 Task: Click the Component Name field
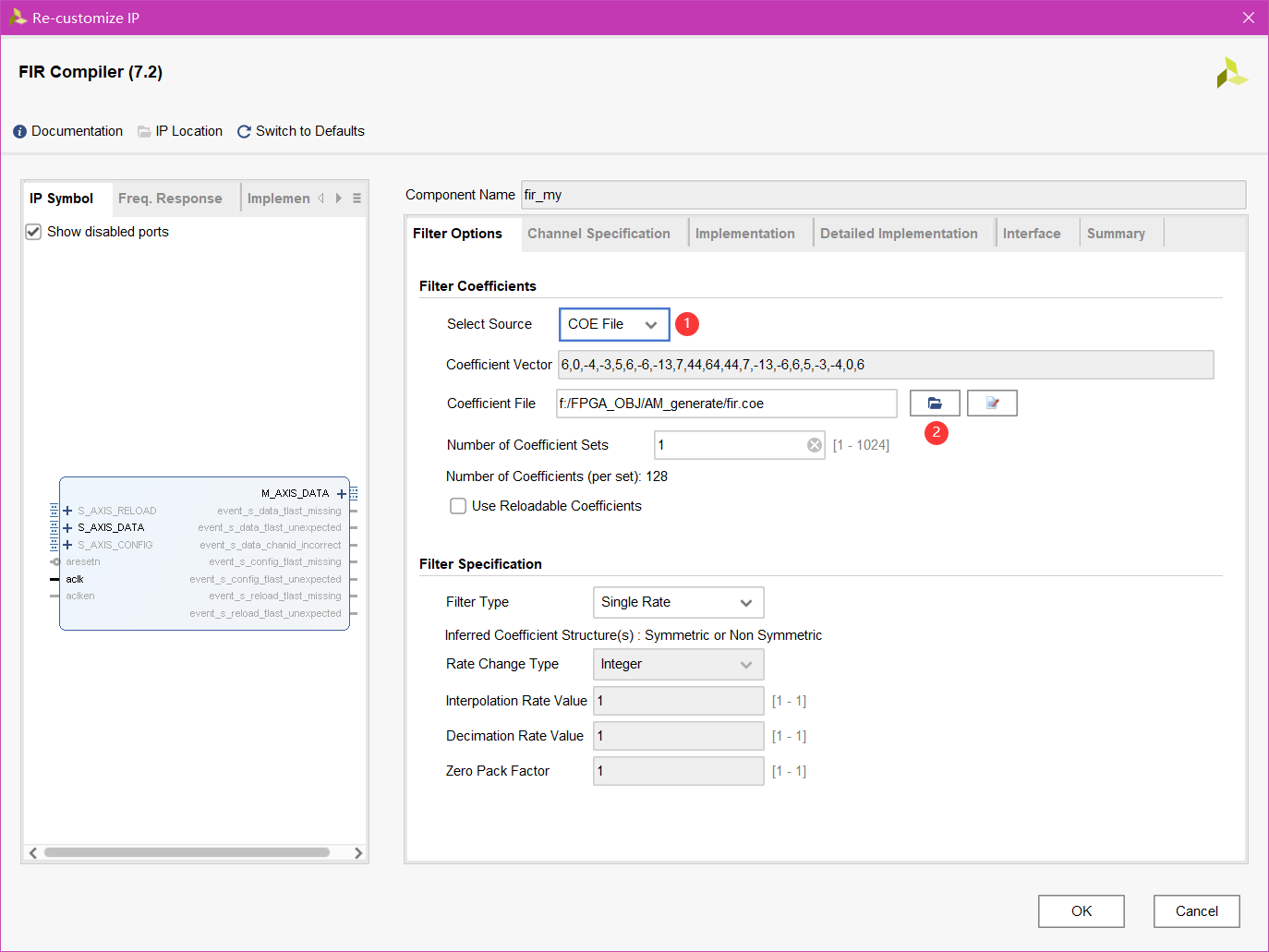pyautogui.click(x=883, y=195)
